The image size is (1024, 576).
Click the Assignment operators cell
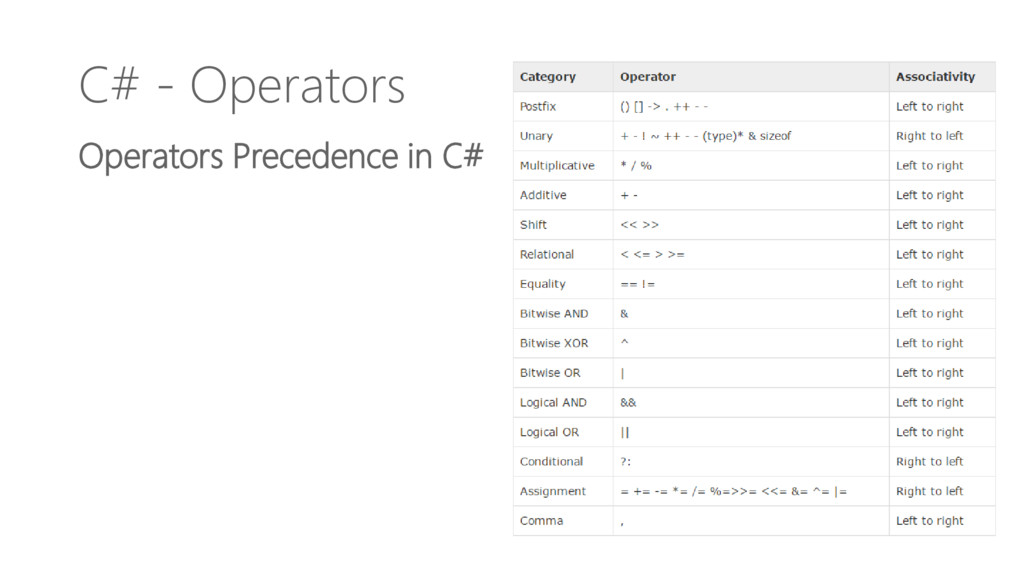751,491
